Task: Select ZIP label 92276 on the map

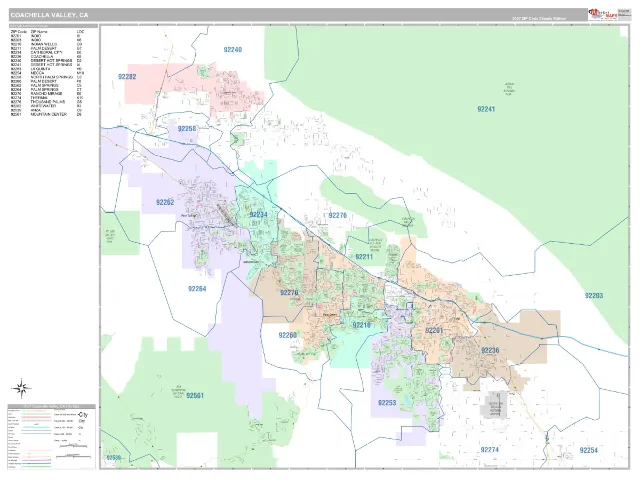Action: (338, 215)
